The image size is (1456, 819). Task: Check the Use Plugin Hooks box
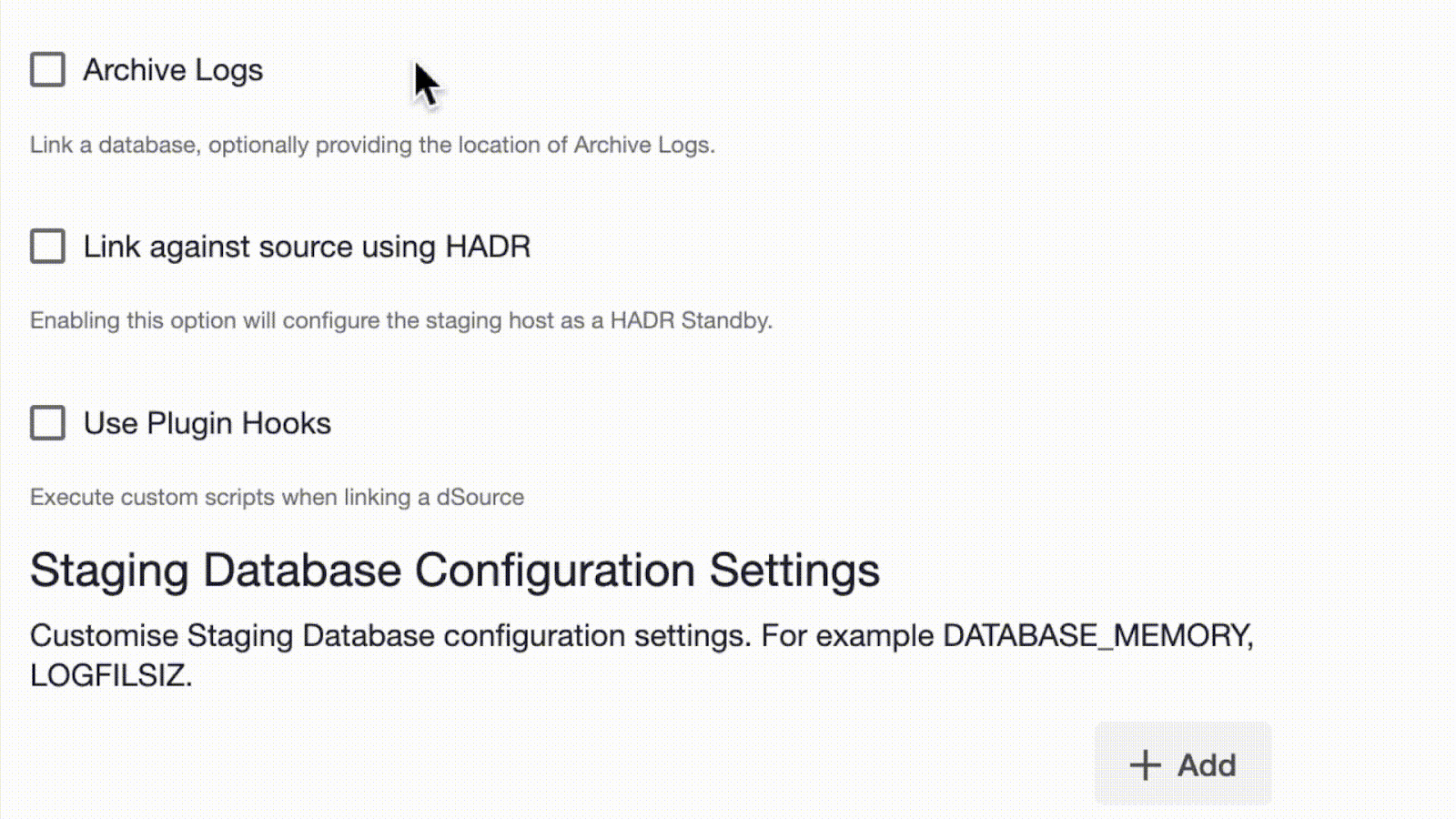click(47, 423)
